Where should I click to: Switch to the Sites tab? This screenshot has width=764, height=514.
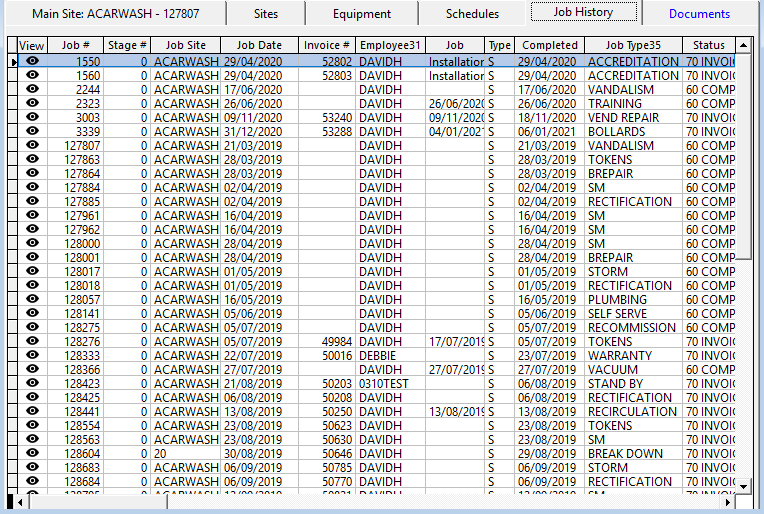(264, 14)
